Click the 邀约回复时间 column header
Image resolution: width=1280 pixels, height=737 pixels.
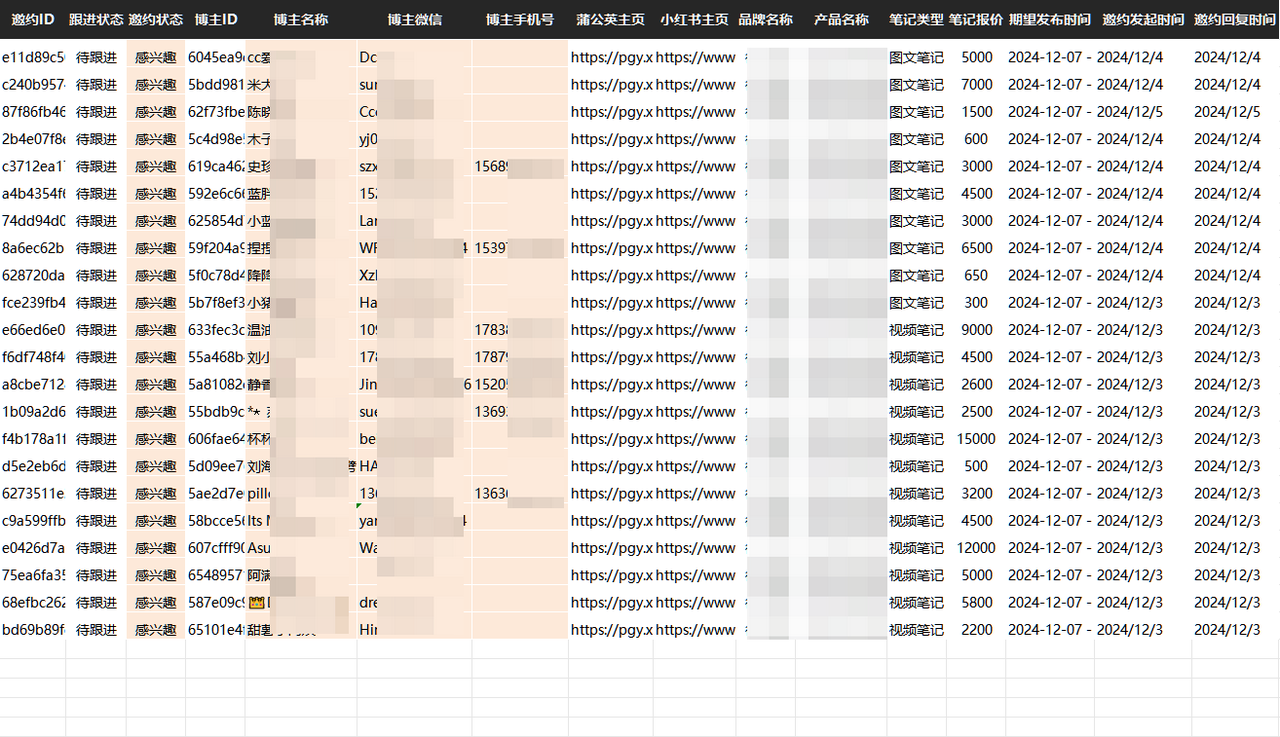1234,20
